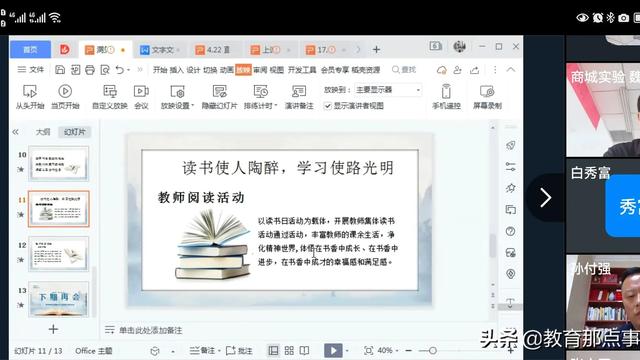Screen dimensions: 640x360
Task: Toggle the 备注 notes button in status bar
Action: click(x=203, y=350)
